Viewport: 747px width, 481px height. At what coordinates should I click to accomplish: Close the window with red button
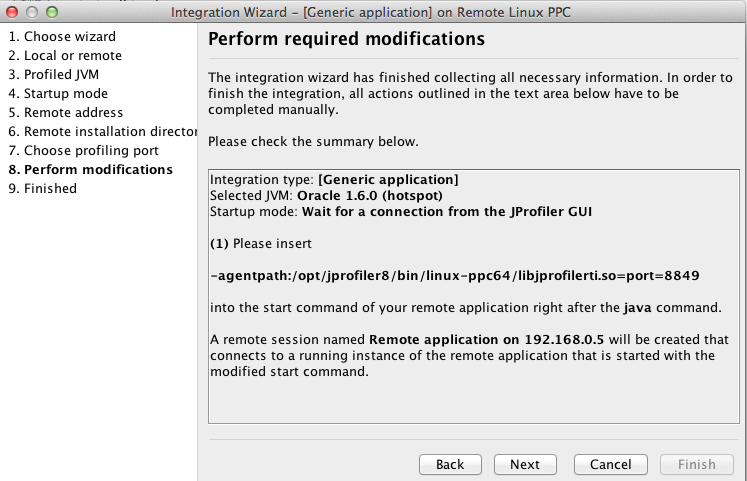point(12,12)
